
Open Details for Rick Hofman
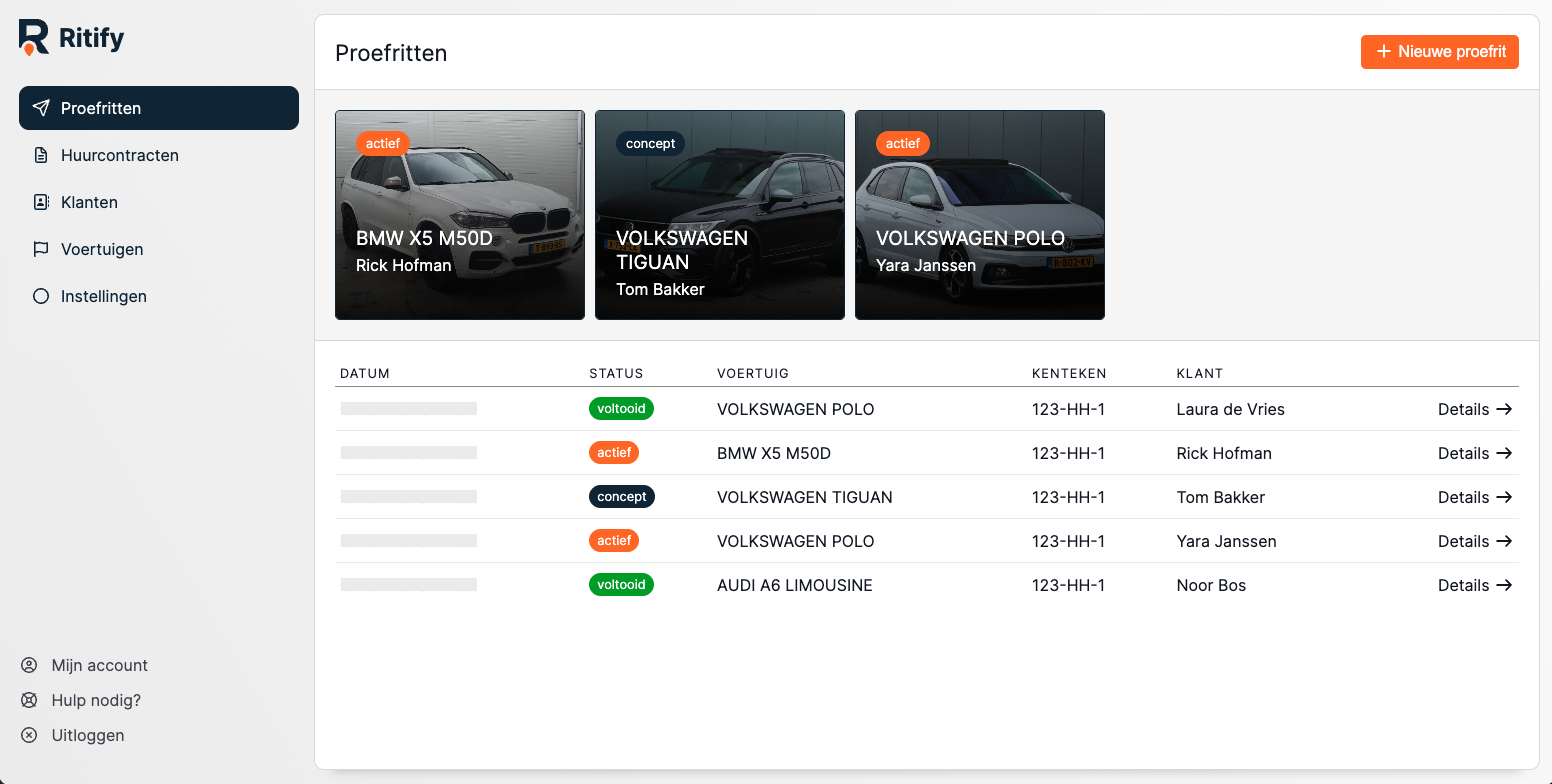click(x=1475, y=453)
